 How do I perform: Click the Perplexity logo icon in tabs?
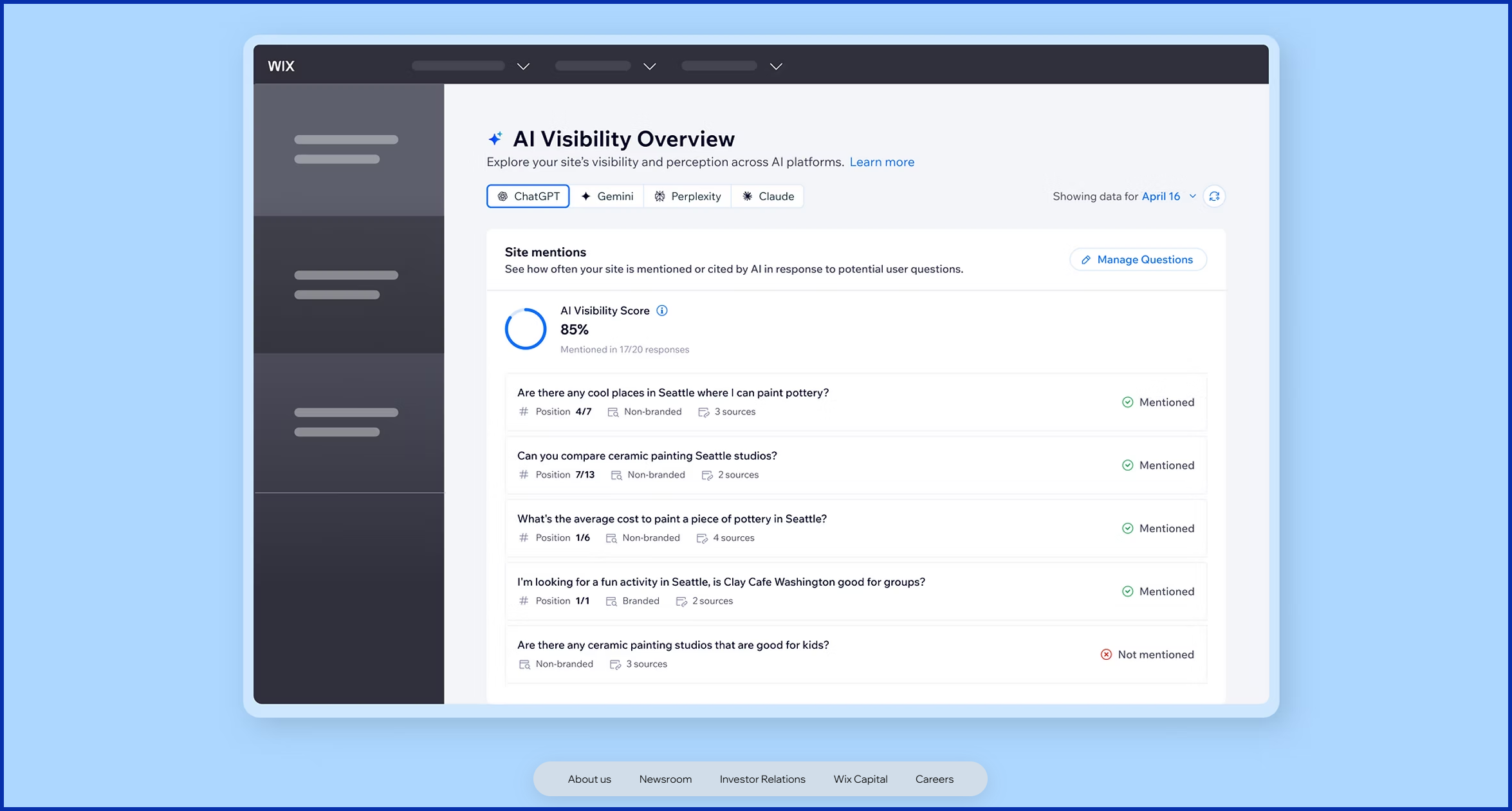coord(659,196)
